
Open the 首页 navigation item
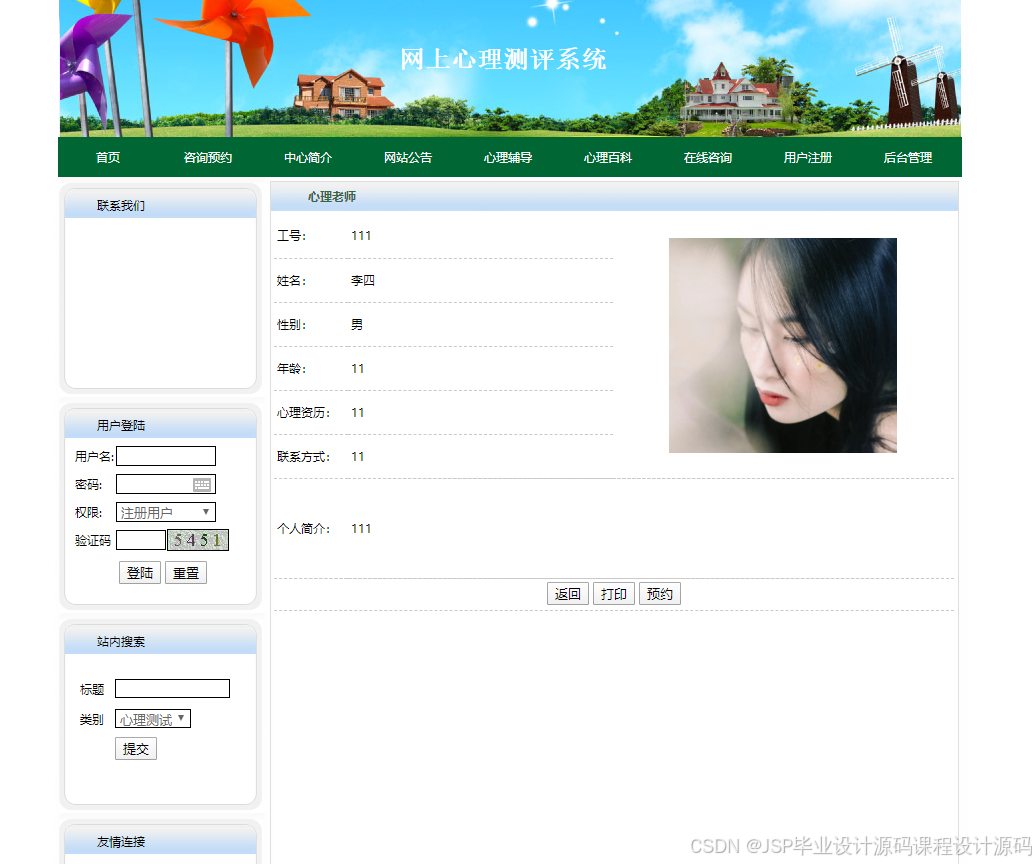pyautogui.click(x=108, y=157)
